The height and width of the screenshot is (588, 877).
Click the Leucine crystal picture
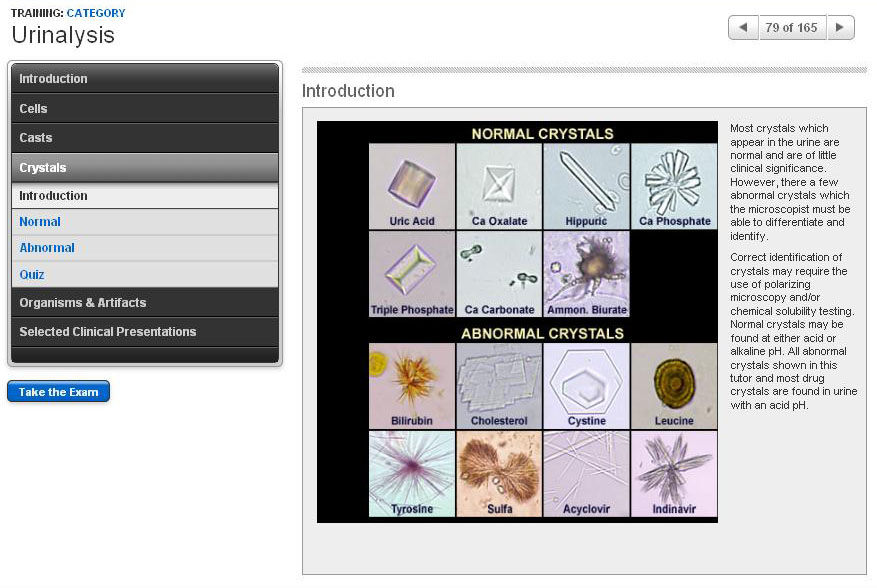(673, 380)
